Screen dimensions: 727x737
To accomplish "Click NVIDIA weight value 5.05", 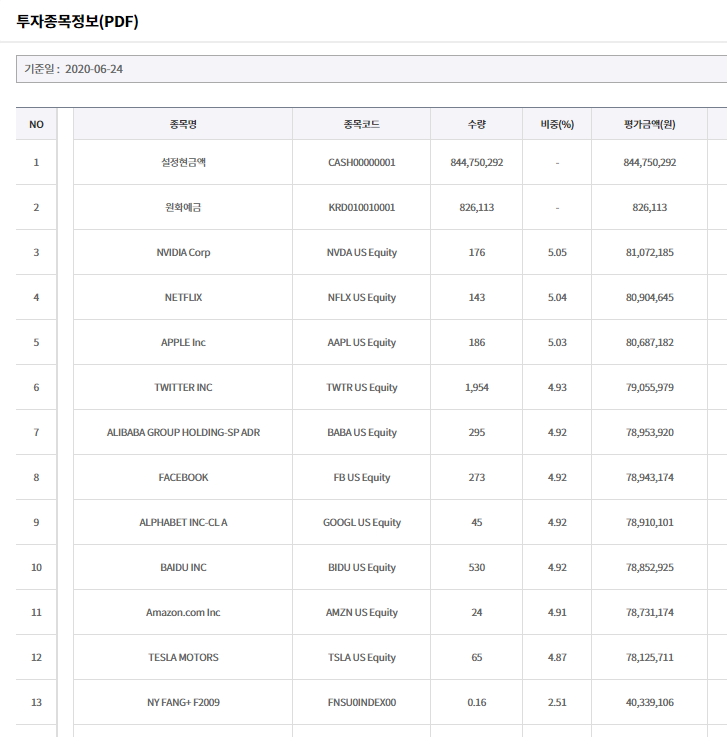I will (x=557, y=252).
